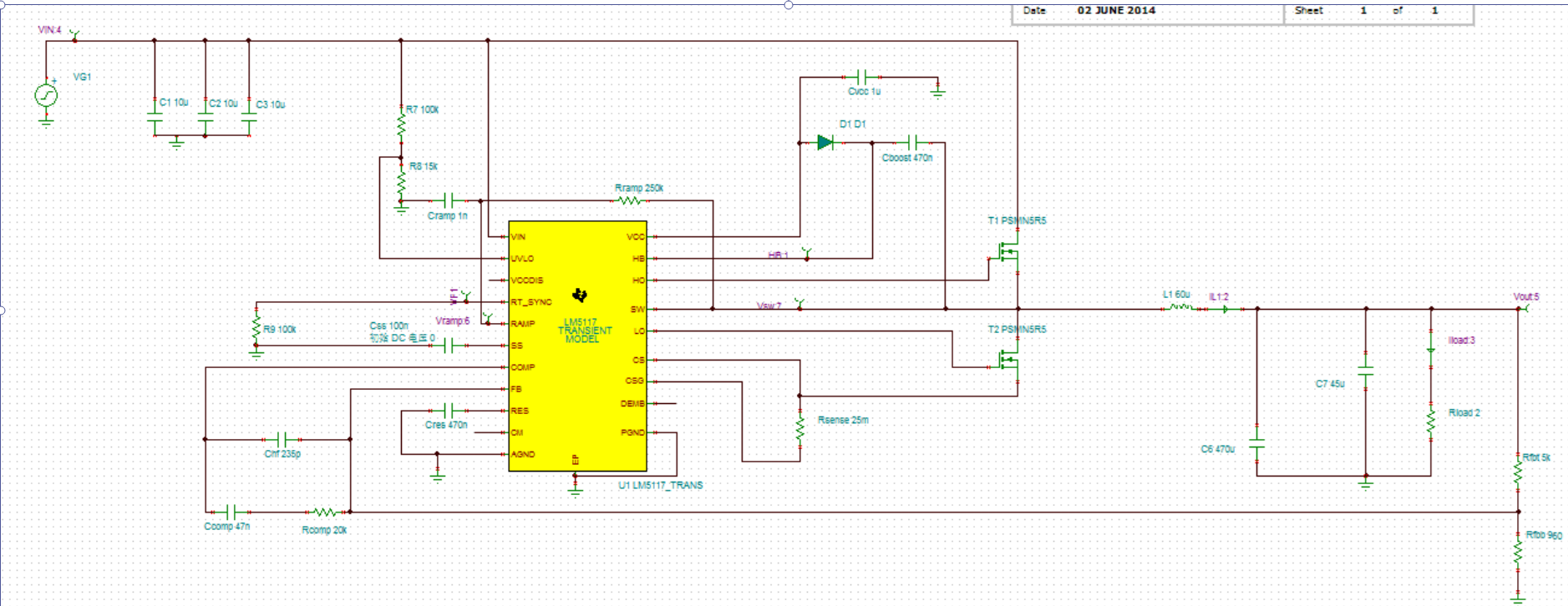
Task: Select the Css 100n capacitor symbol
Action: (x=449, y=346)
